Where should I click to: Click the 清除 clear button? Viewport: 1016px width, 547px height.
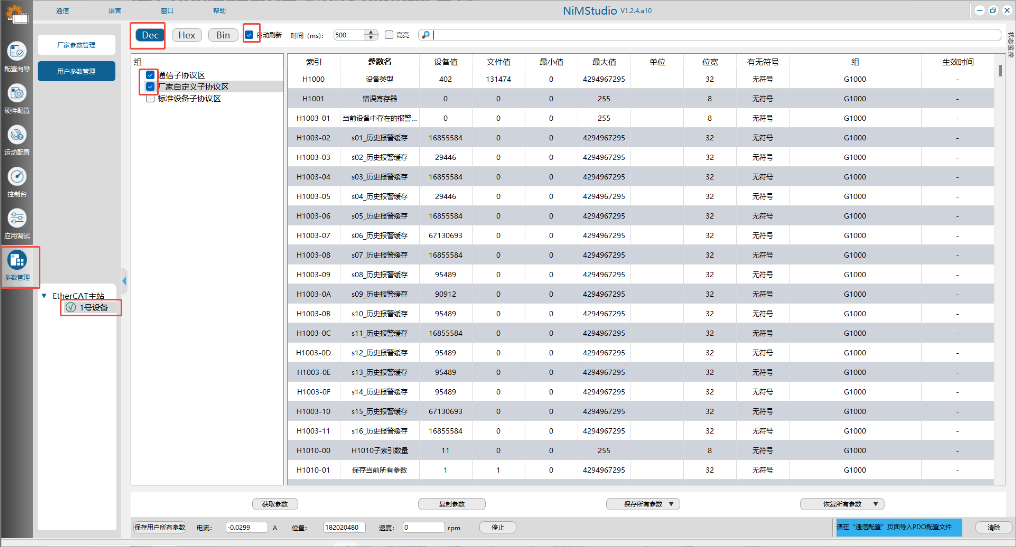[994, 527]
